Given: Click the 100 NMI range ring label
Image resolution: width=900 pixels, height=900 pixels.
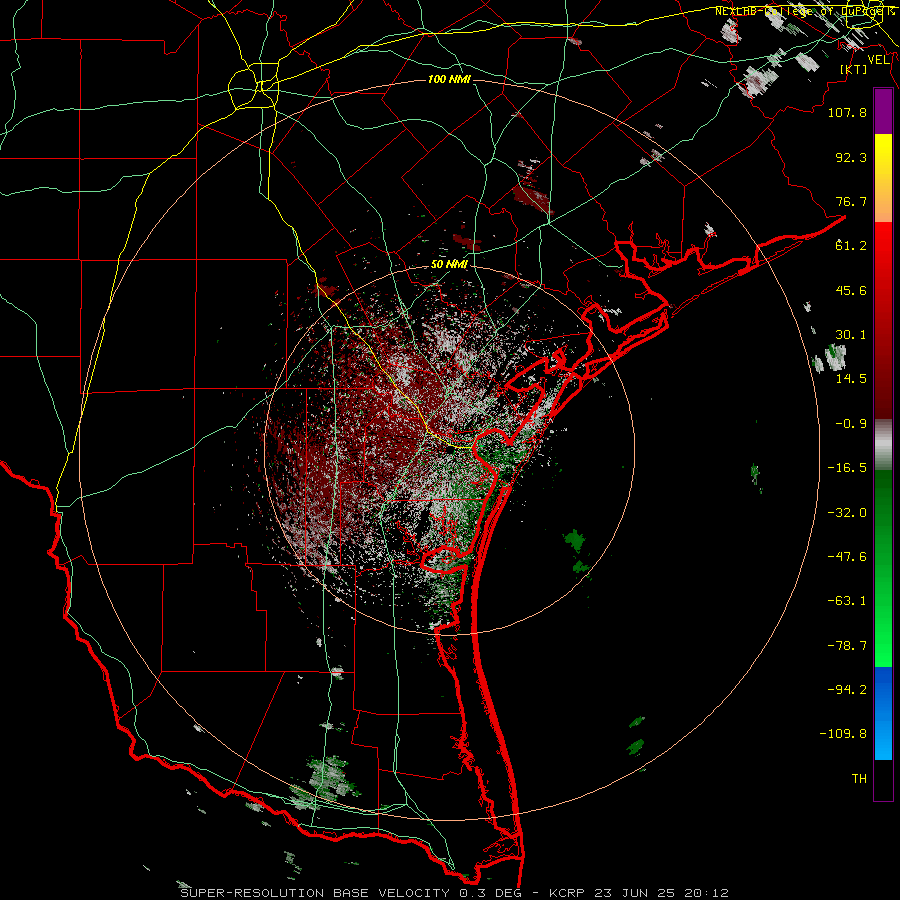Looking at the screenshot, I should click(x=449, y=79).
